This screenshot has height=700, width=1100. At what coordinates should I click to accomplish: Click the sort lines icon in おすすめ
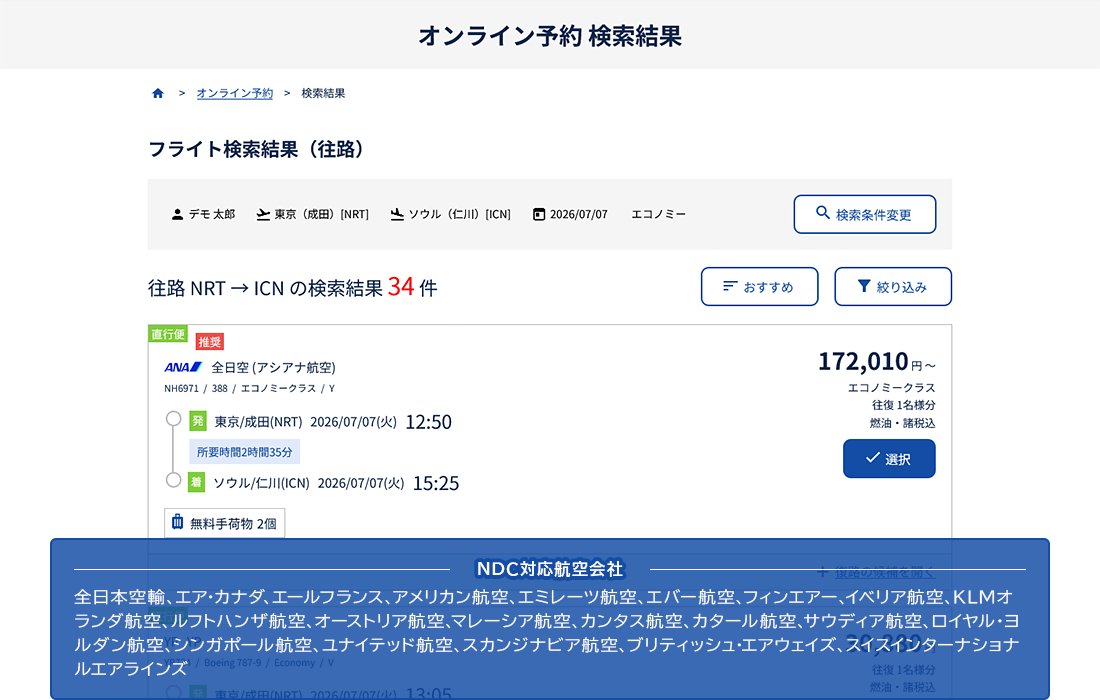click(x=730, y=286)
